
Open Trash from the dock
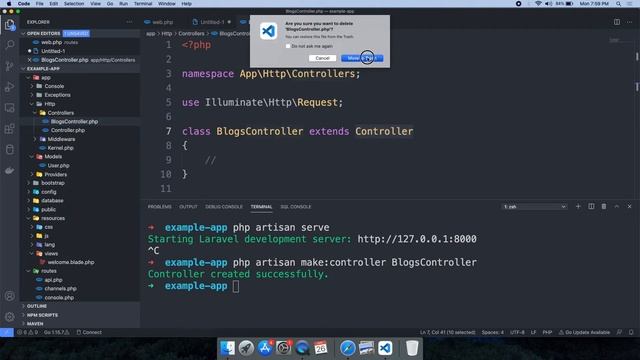point(412,348)
